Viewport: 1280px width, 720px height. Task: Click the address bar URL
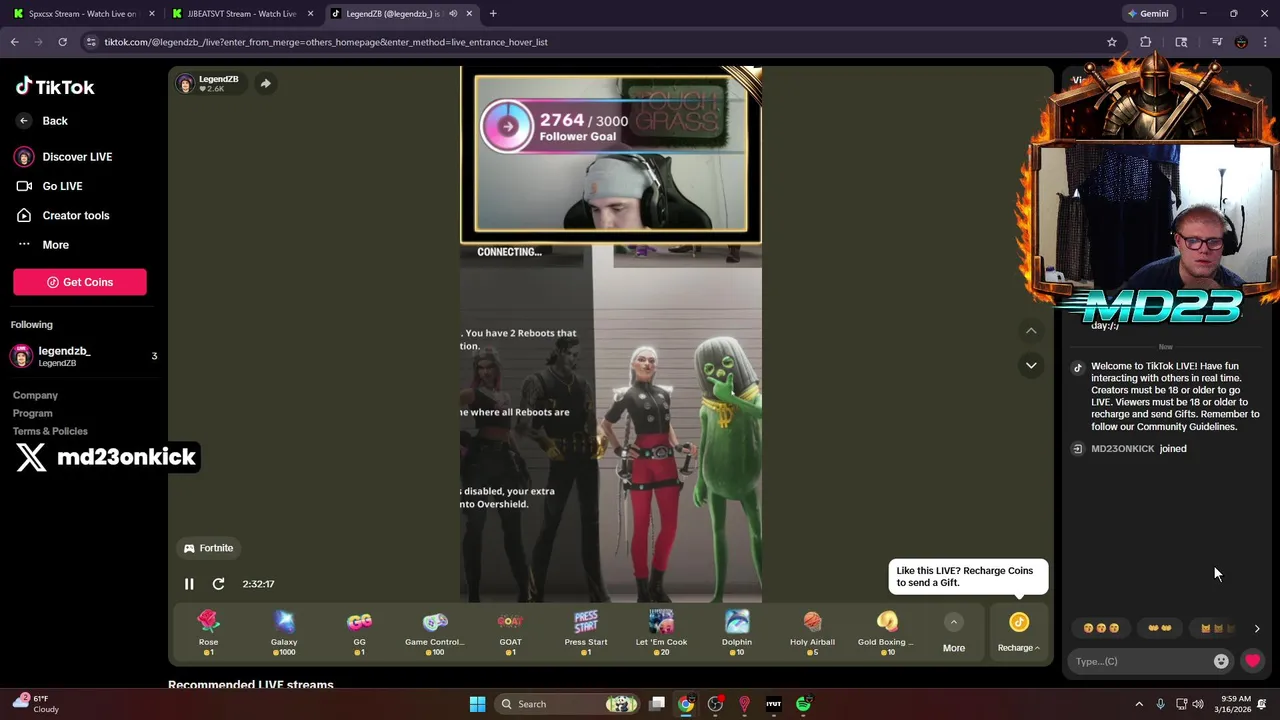pos(326,42)
